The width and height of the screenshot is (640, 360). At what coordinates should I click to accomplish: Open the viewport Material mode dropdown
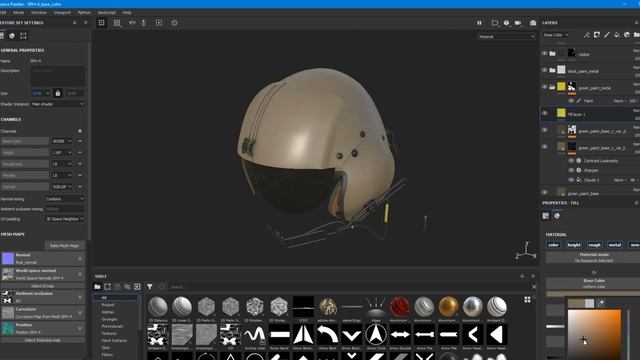coord(506,37)
